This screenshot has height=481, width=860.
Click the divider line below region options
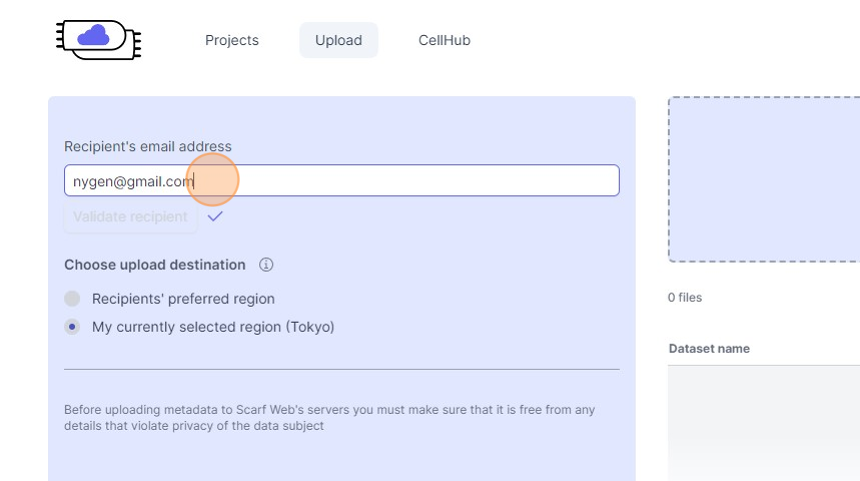341,369
